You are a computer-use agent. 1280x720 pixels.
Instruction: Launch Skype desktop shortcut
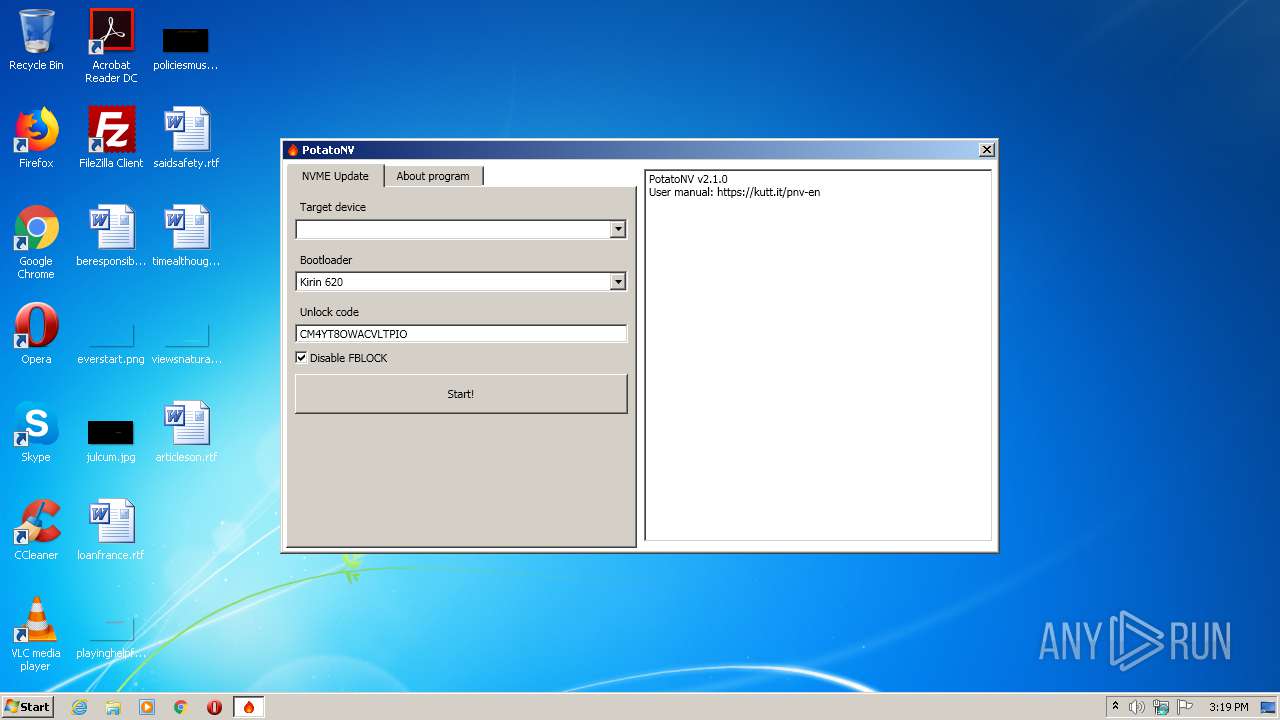(36, 432)
